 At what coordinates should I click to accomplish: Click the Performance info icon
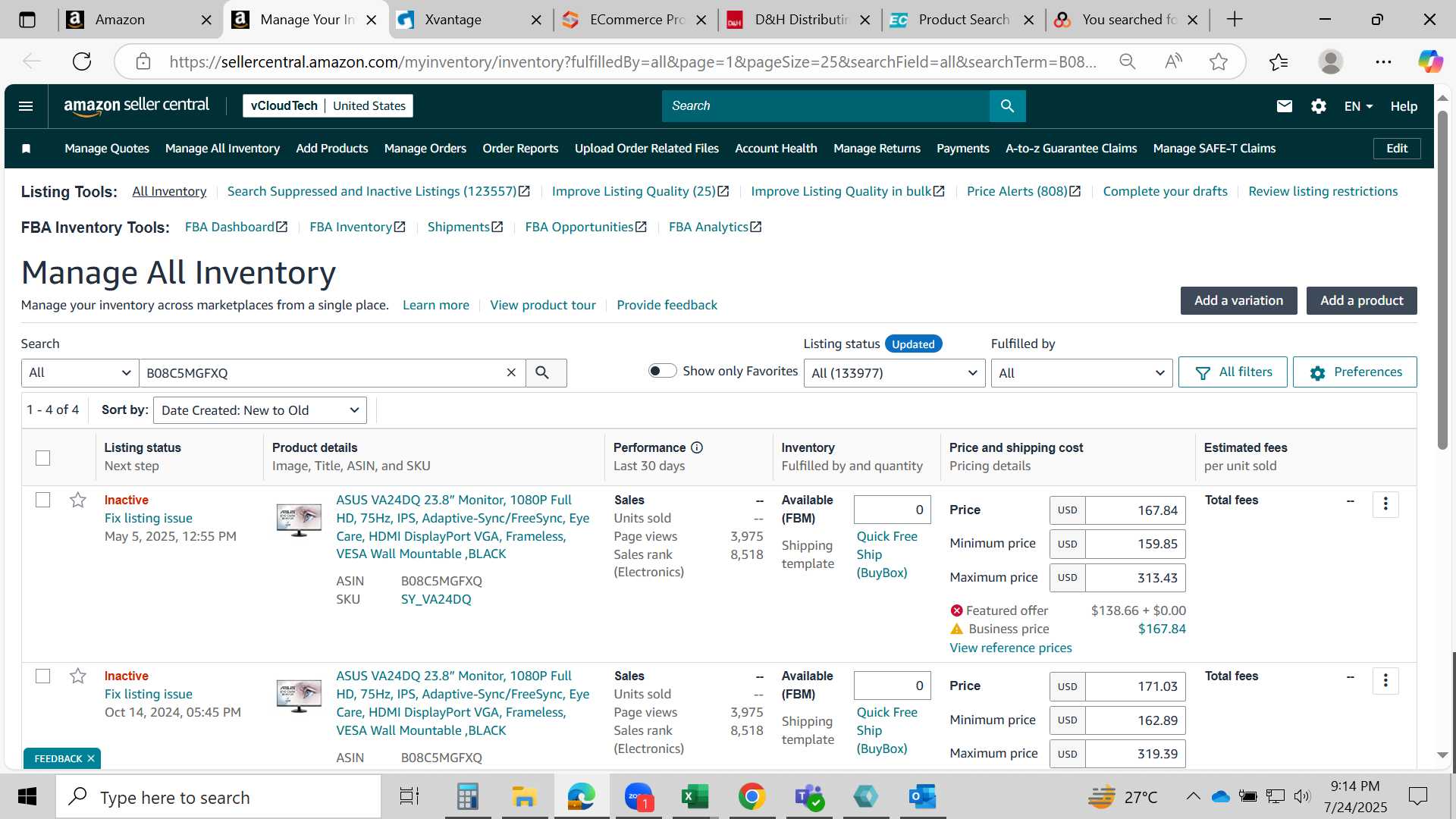697,447
